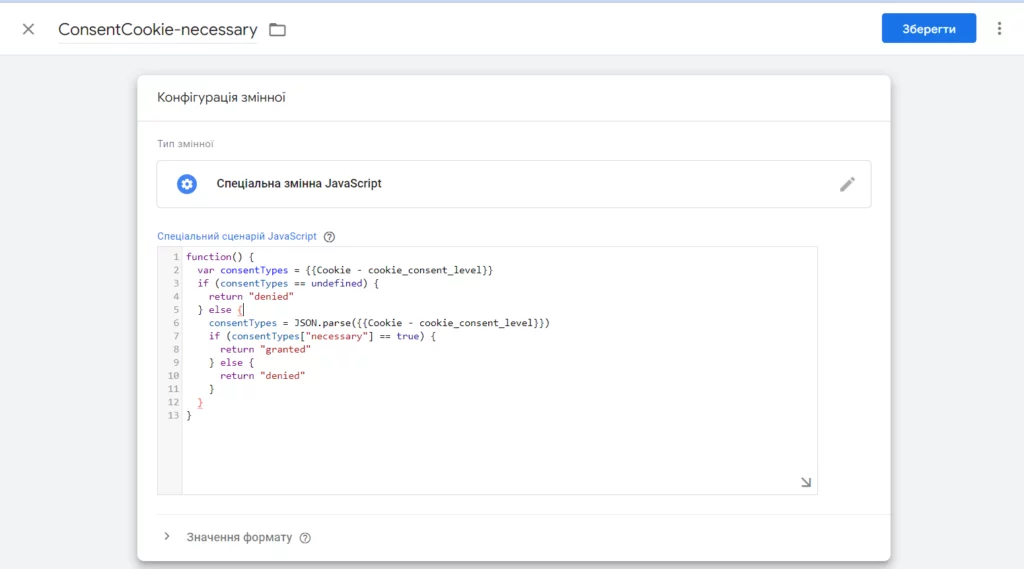This screenshot has height=569, width=1024.
Task: Expand the Значення формату section chevron
Action: (x=167, y=536)
